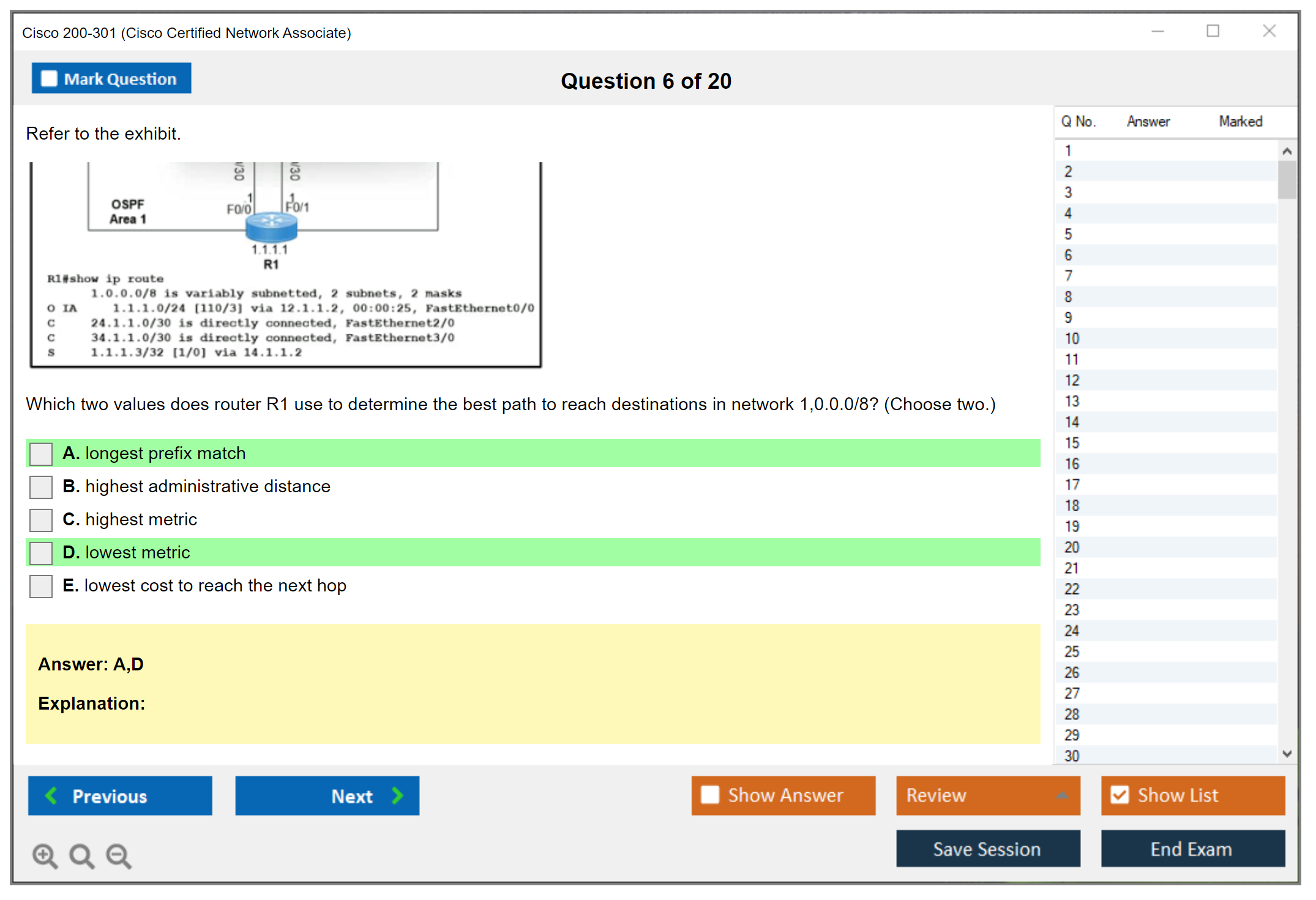
Task: Click the R1 router icon in the exhibit
Action: point(271,227)
